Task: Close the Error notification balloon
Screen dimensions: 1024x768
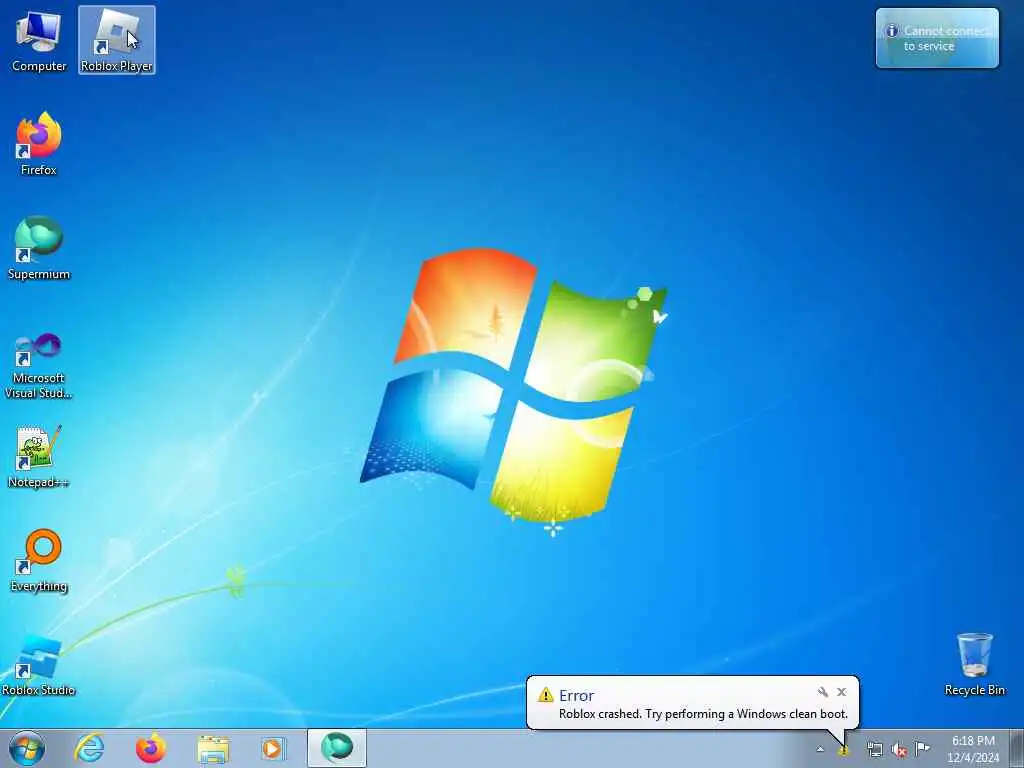Action: 842,692
